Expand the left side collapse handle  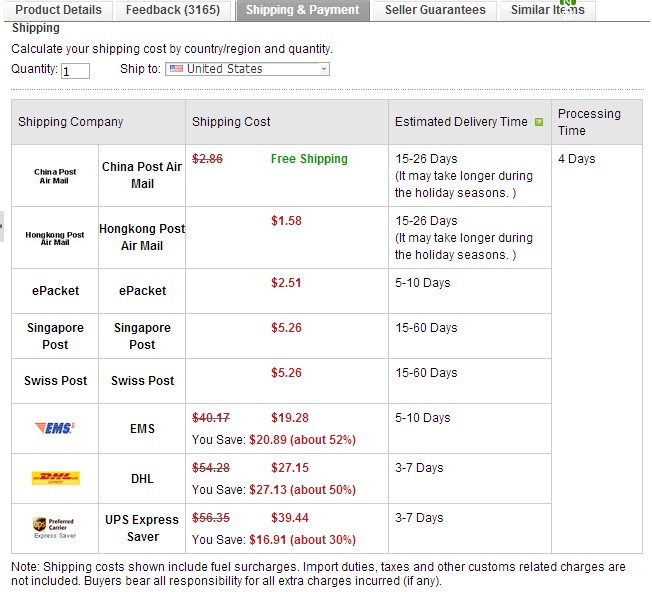tap(2, 226)
